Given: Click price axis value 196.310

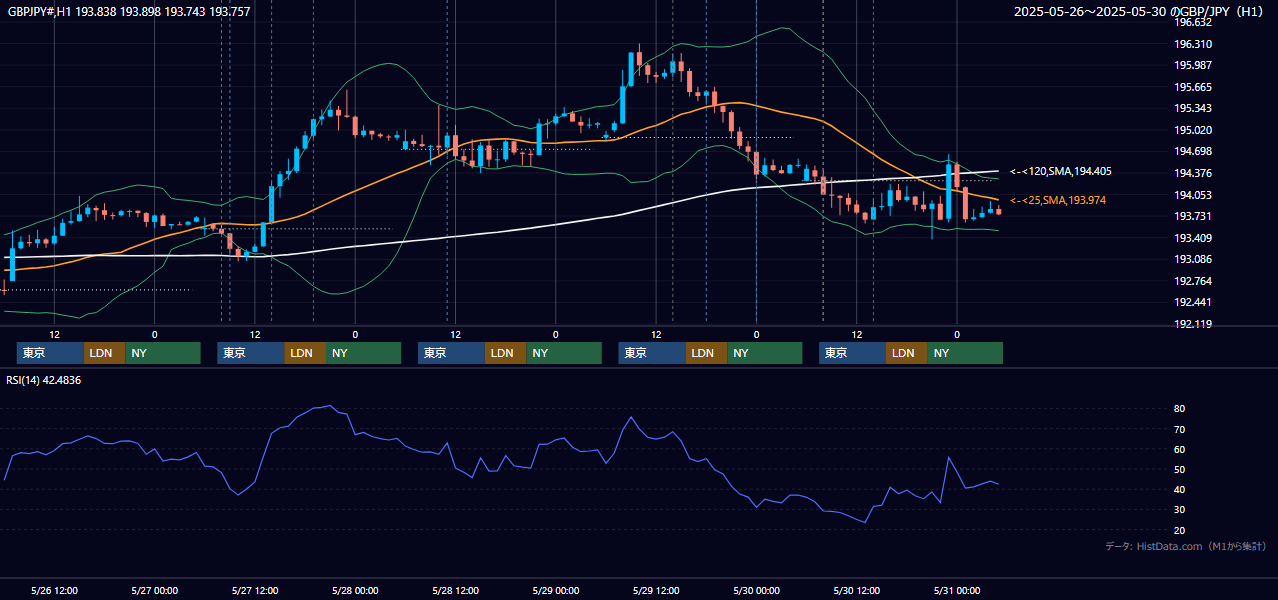Looking at the screenshot, I should coord(1192,44).
